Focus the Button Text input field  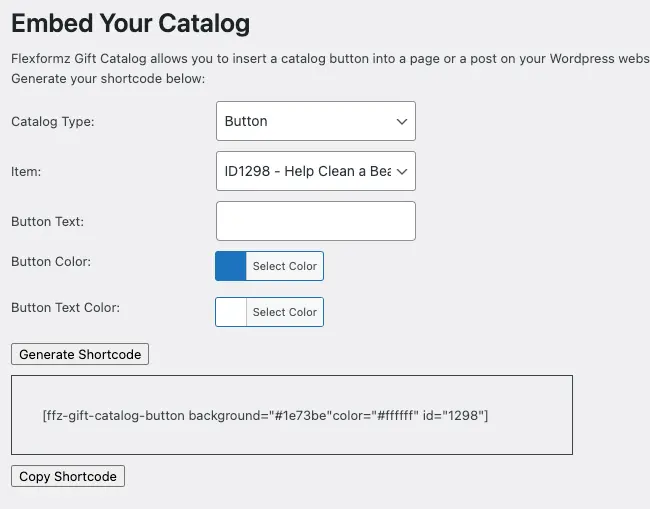pos(315,221)
